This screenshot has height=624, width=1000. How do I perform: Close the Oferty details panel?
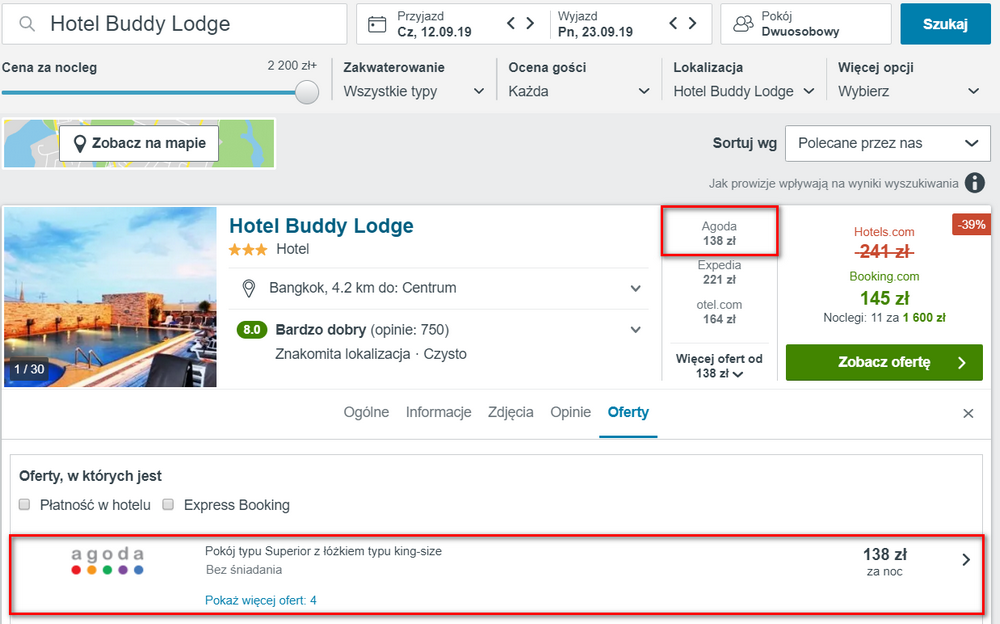pos(968,413)
